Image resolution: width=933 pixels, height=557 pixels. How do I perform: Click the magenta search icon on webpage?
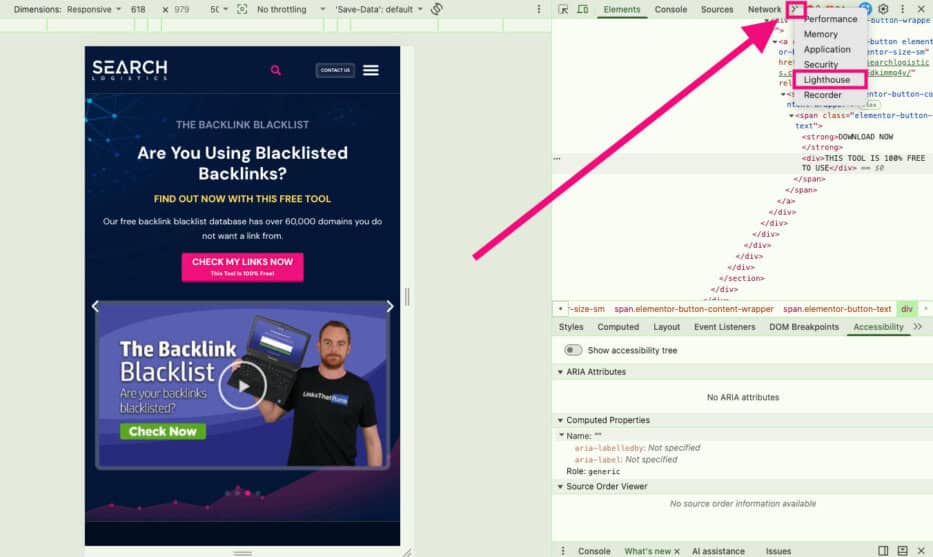click(x=275, y=70)
